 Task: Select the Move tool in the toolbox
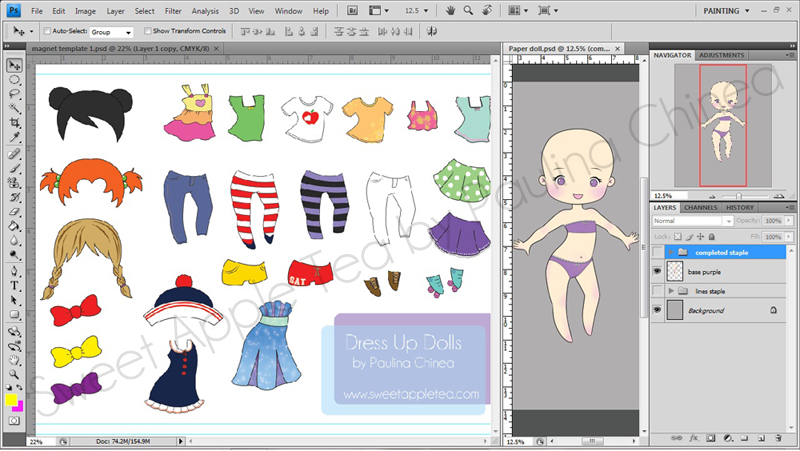point(14,65)
